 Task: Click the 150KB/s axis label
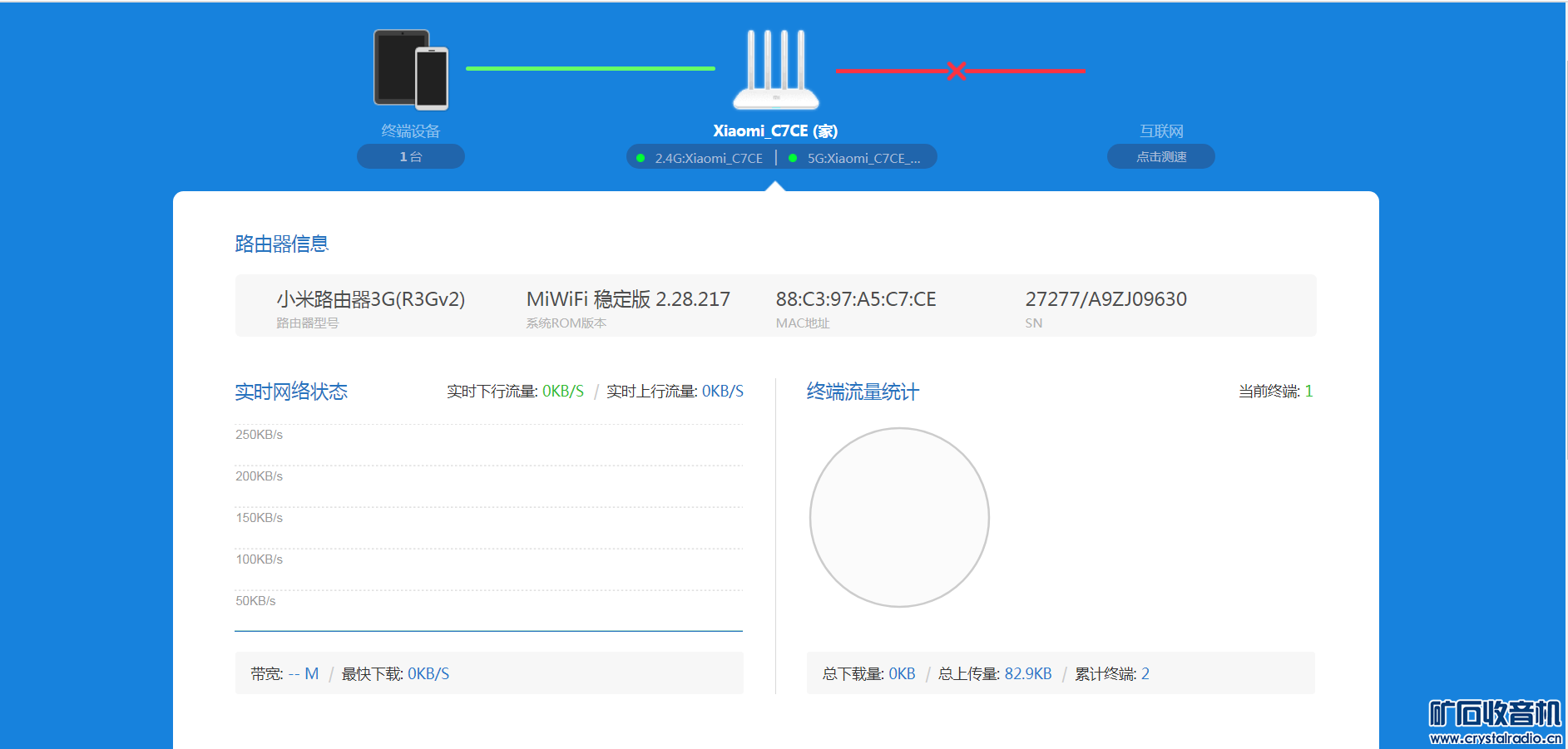click(260, 518)
